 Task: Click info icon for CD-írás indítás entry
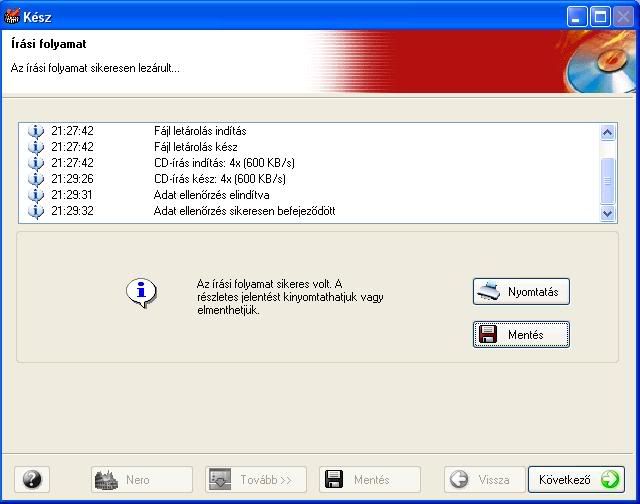(x=37, y=163)
